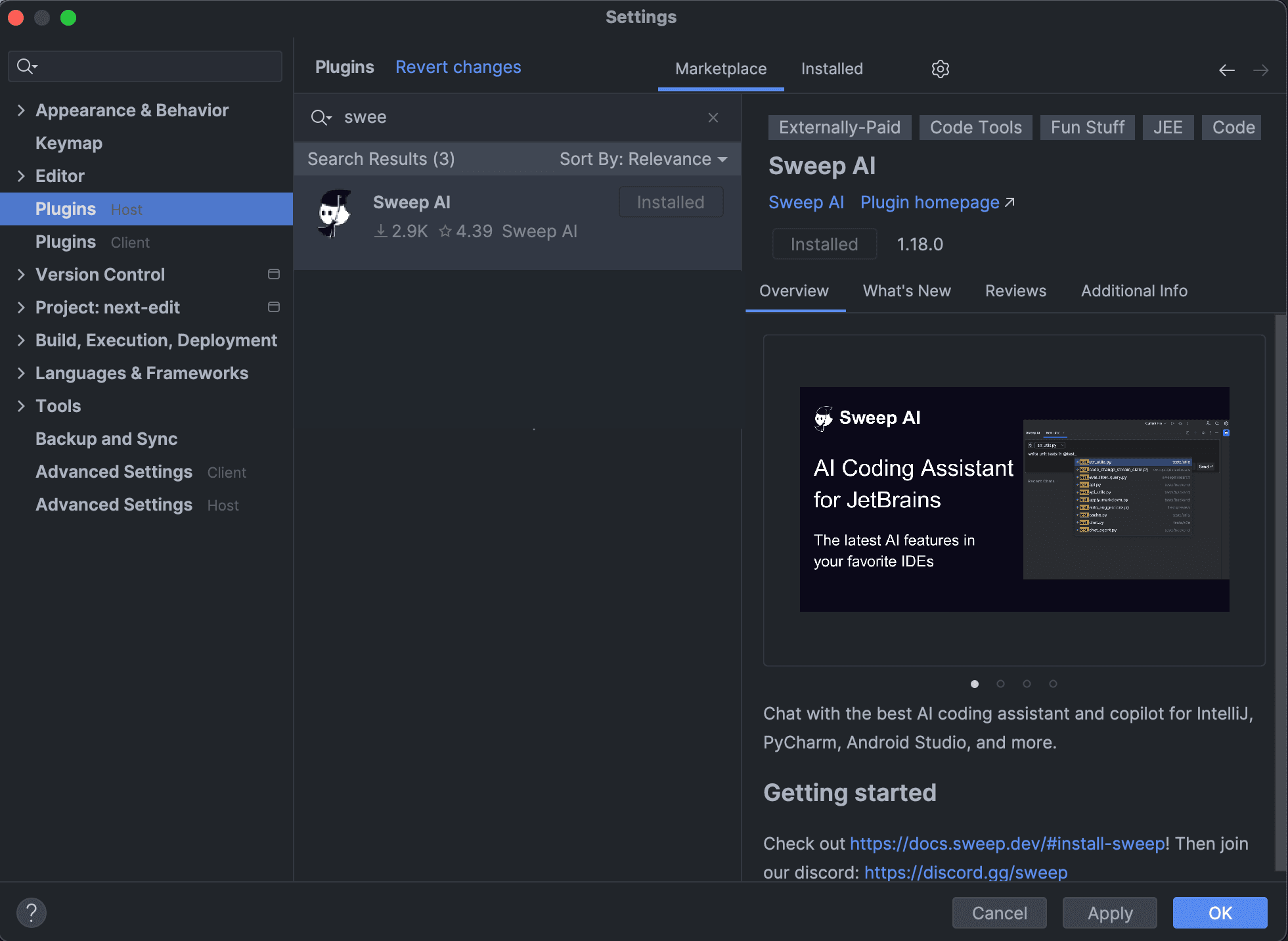Click Version Control project-level icon
This screenshot has width=1288, height=941.
(274, 274)
